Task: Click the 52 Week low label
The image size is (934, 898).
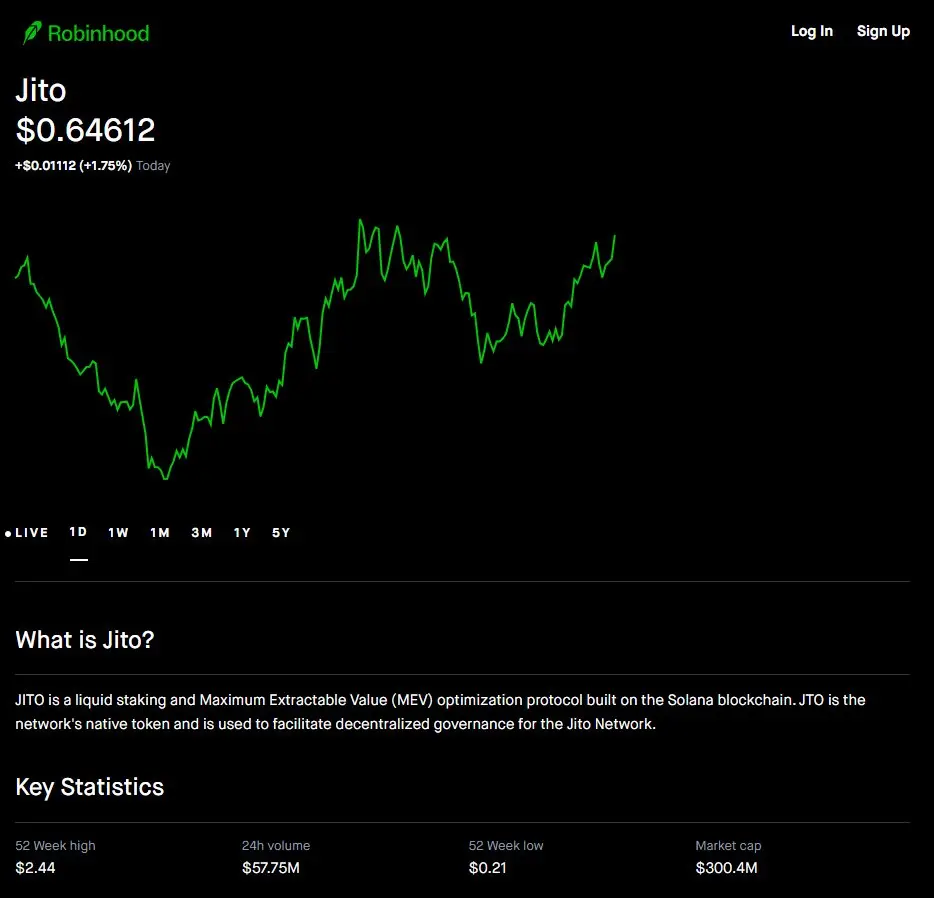Action: point(506,846)
